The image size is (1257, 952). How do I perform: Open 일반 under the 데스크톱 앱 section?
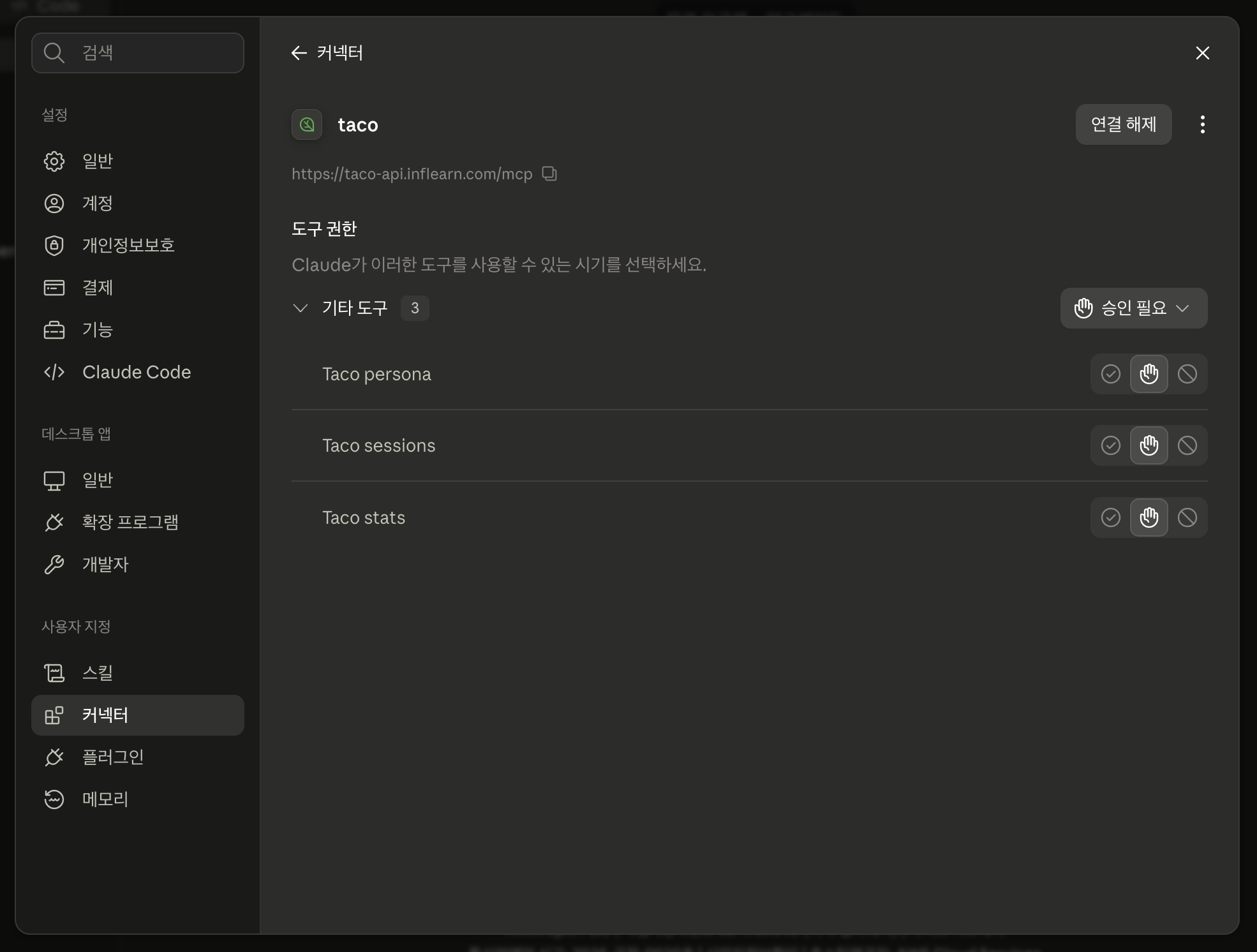pos(138,480)
